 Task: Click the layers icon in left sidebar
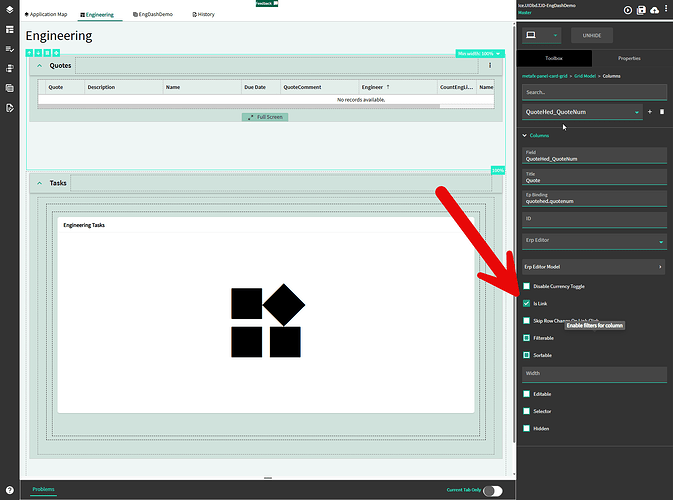[x=9, y=9]
